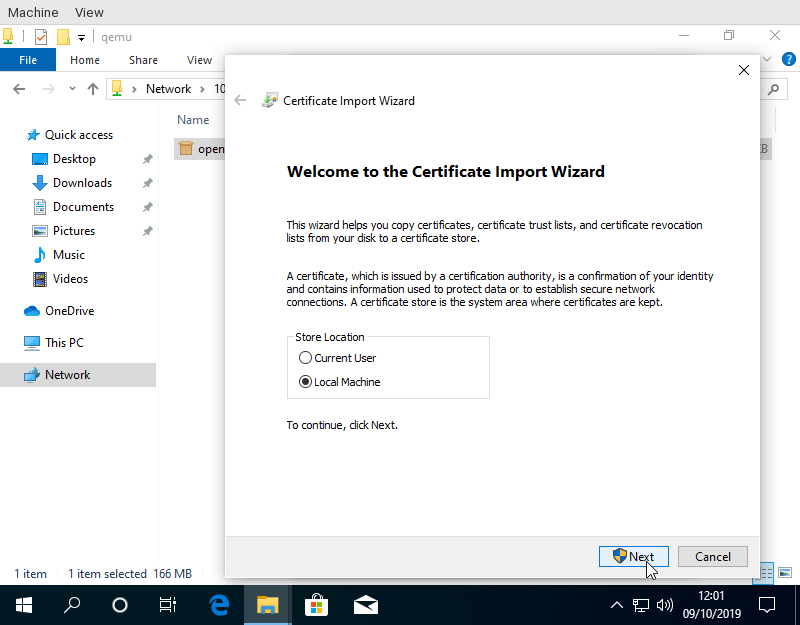Click the Cortana circle icon
Viewport: 800px width, 625px height.
pyautogui.click(x=120, y=605)
